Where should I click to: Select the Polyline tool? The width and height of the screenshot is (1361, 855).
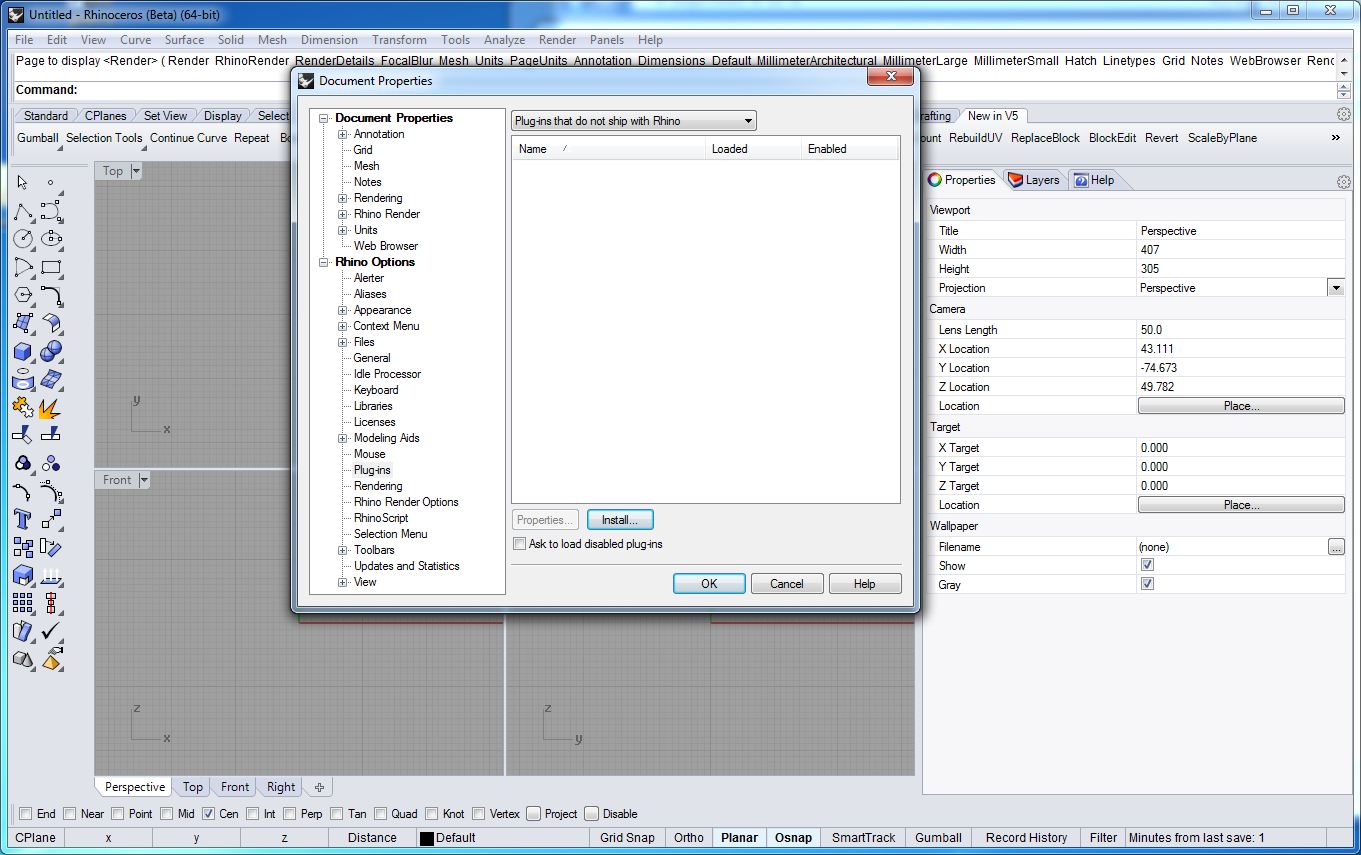point(23,211)
